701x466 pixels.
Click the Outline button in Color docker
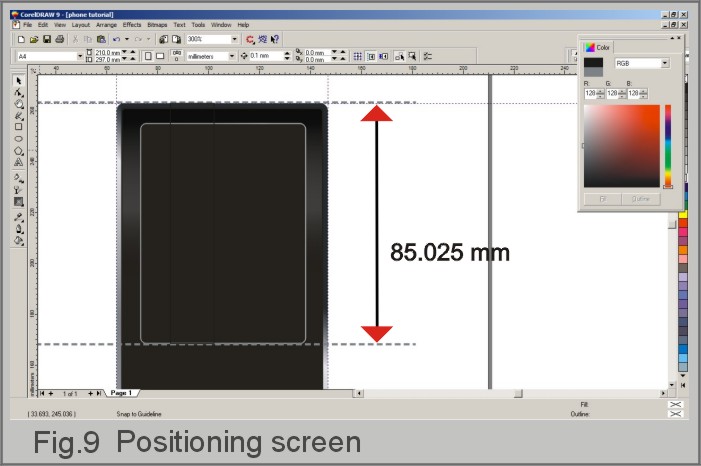(641, 199)
